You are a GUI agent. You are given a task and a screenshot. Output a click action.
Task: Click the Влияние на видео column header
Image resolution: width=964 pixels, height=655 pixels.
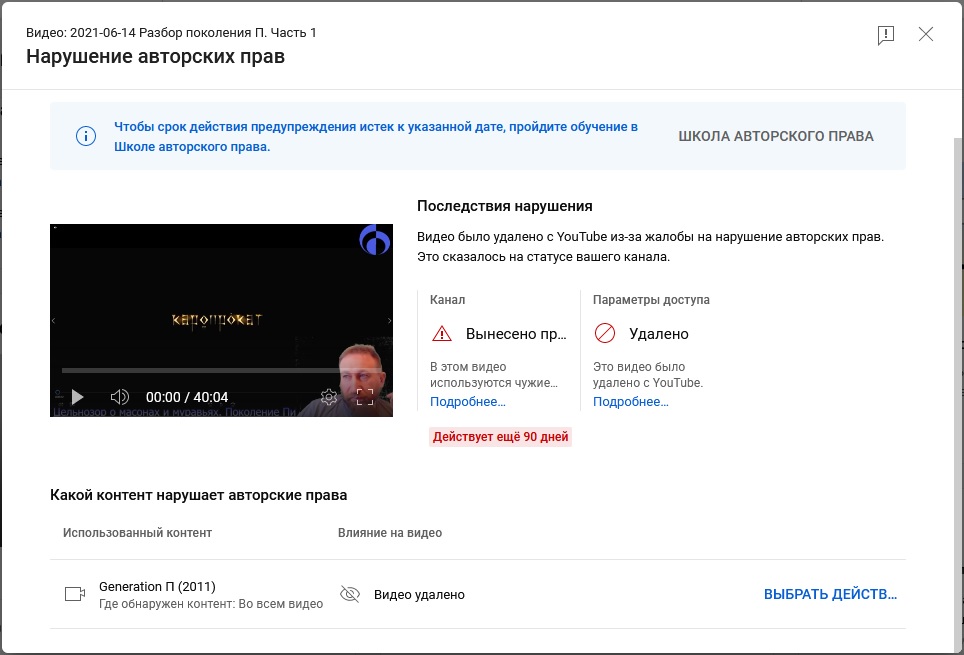[390, 533]
